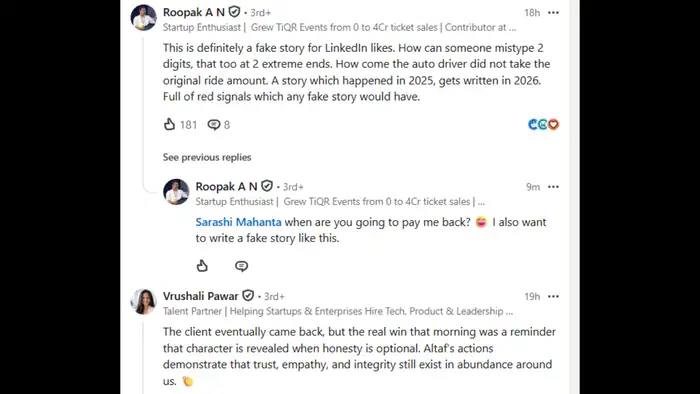Click the verified badge beside Vrushali Pawar

click(248, 295)
